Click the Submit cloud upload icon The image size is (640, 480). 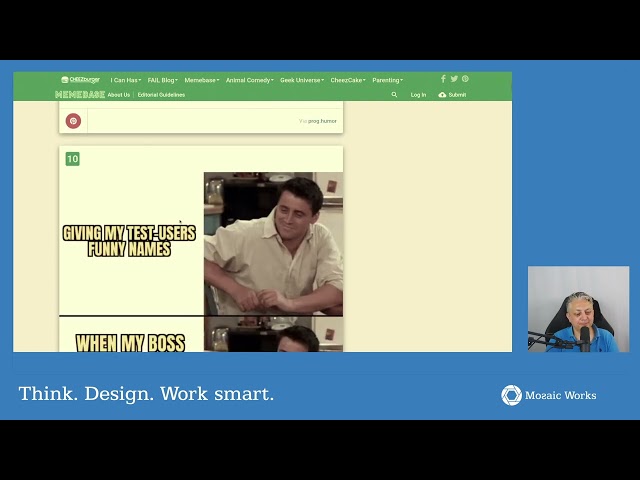click(442, 95)
